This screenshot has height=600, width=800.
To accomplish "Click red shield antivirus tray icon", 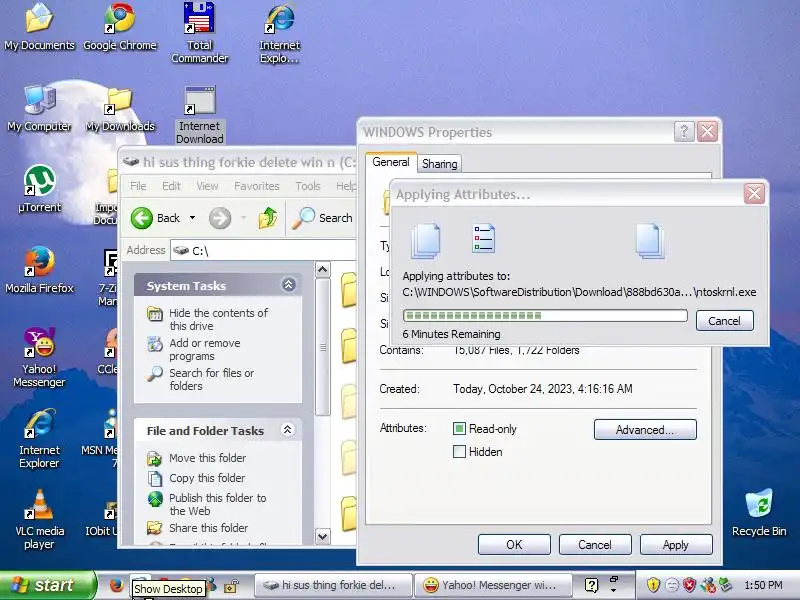I will [689, 585].
